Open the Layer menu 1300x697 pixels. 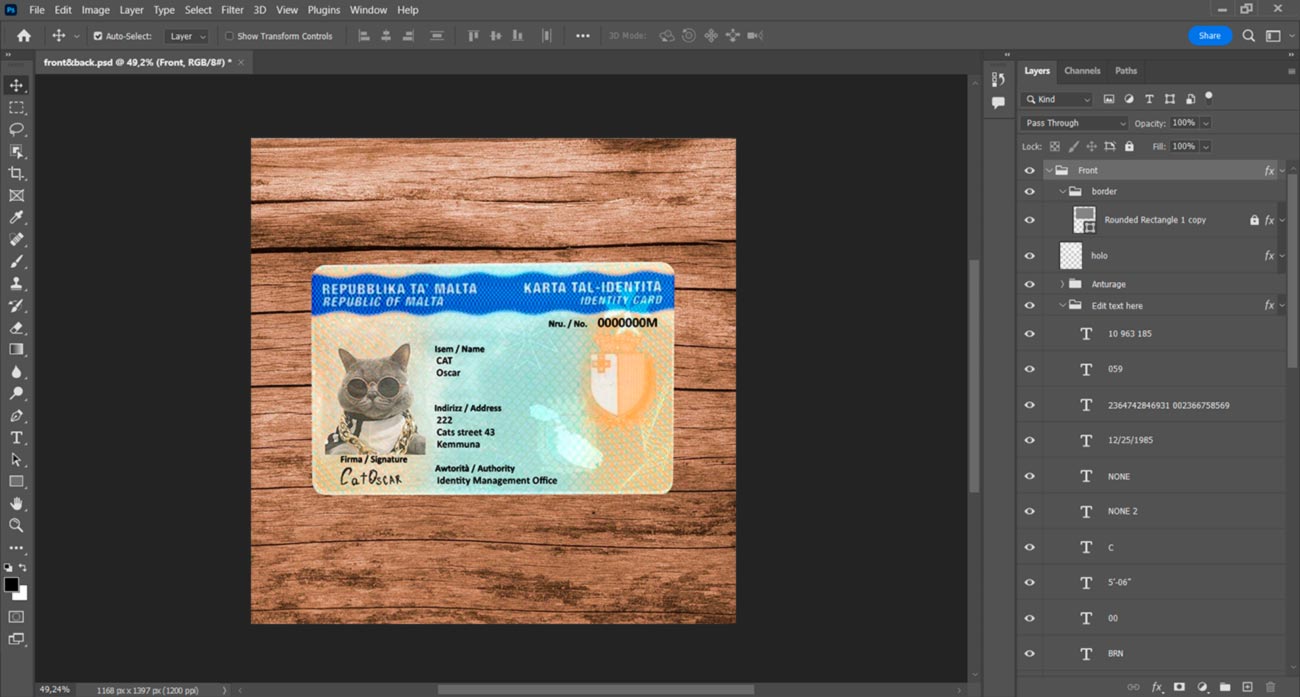click(131, 10)
